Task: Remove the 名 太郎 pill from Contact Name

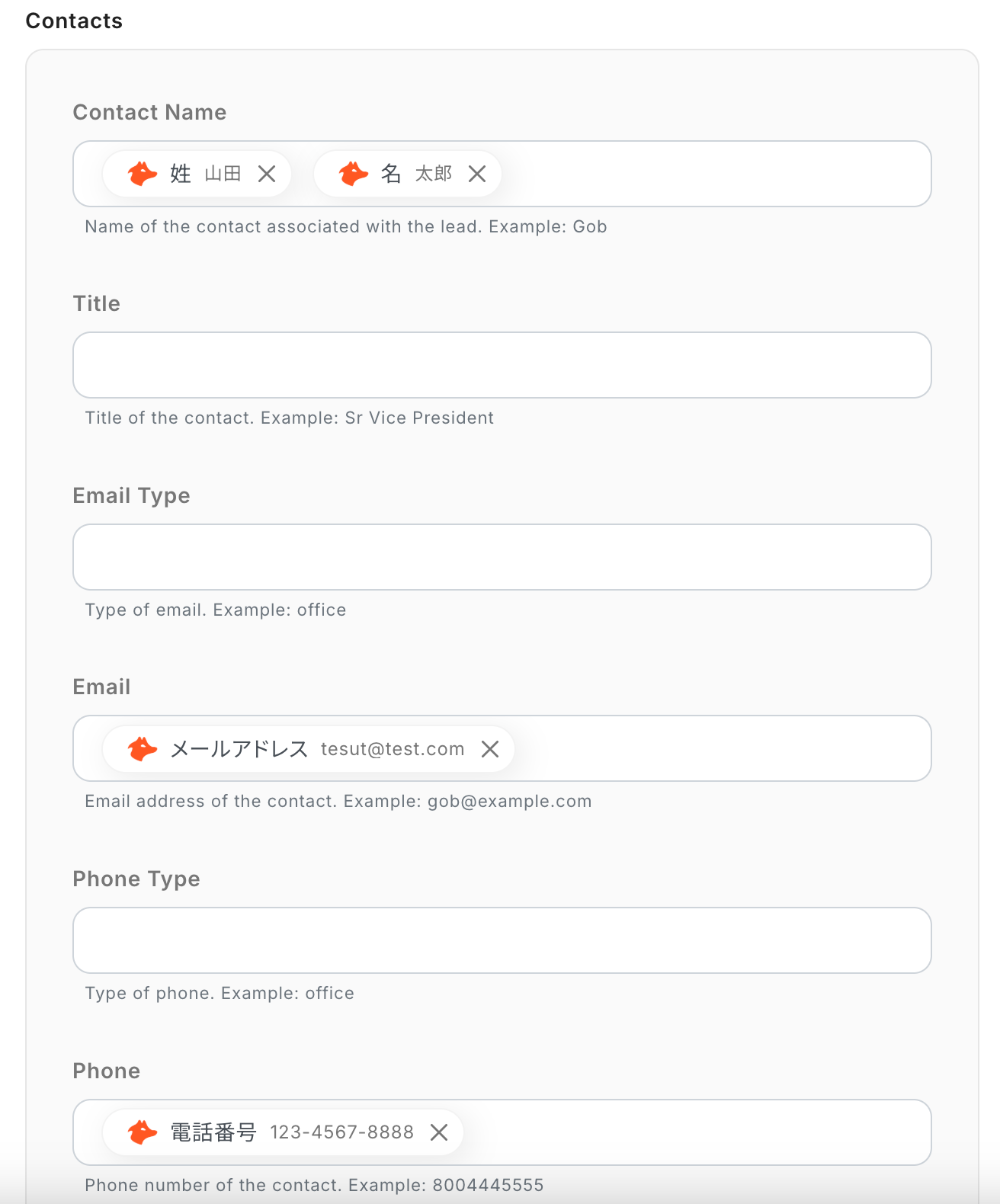Action: click(477, 174)
